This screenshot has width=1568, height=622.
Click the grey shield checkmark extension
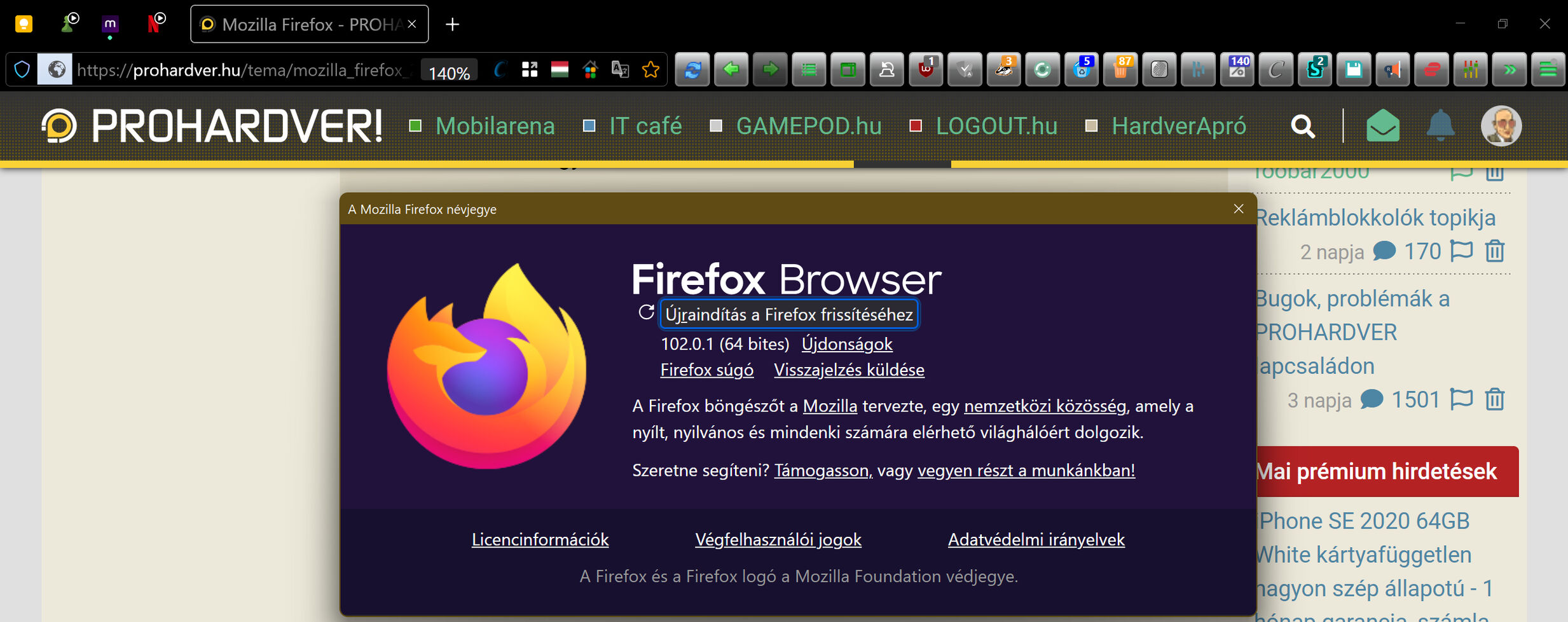(965, 69)
